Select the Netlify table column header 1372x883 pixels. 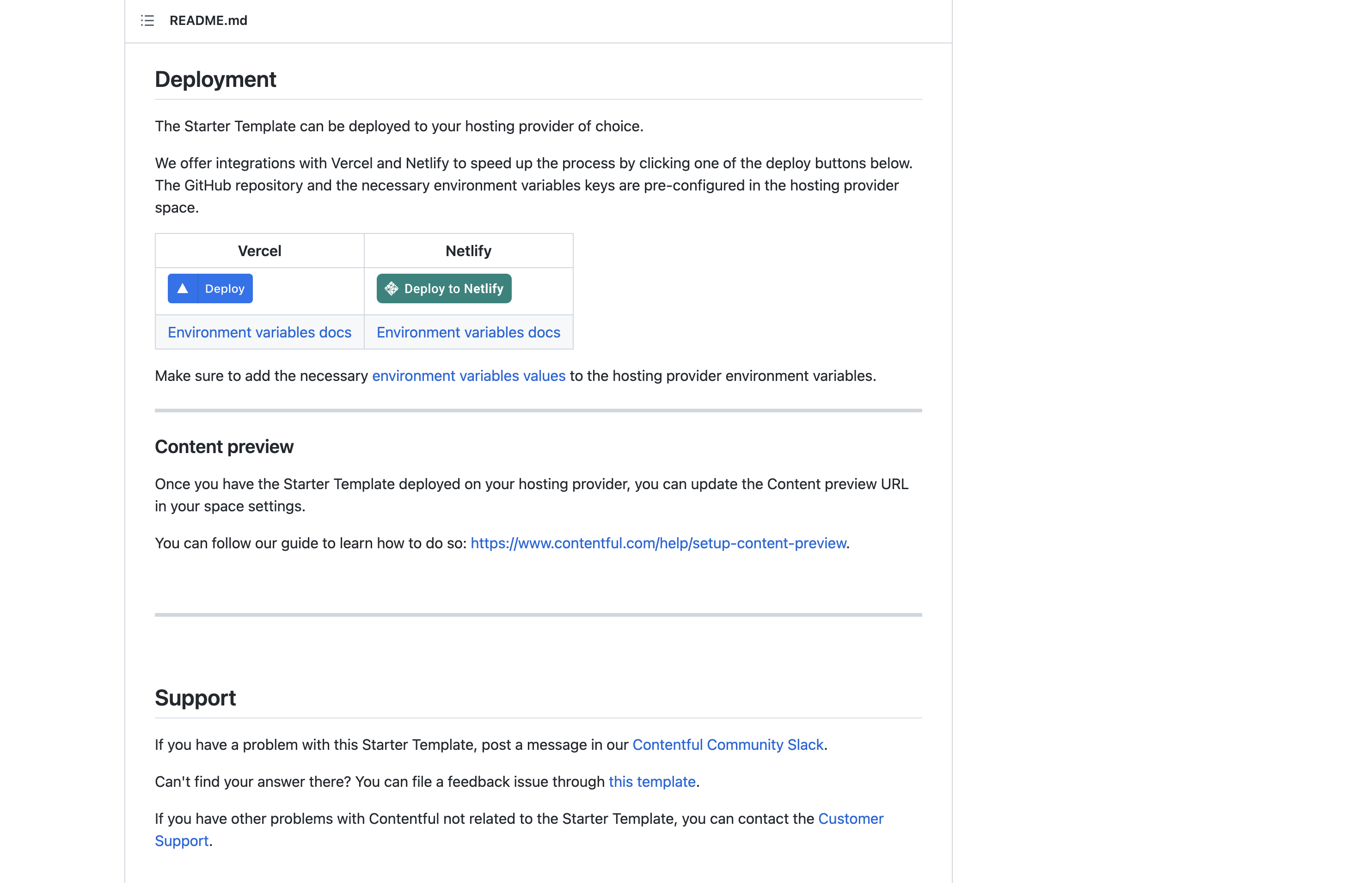(468, 251)
